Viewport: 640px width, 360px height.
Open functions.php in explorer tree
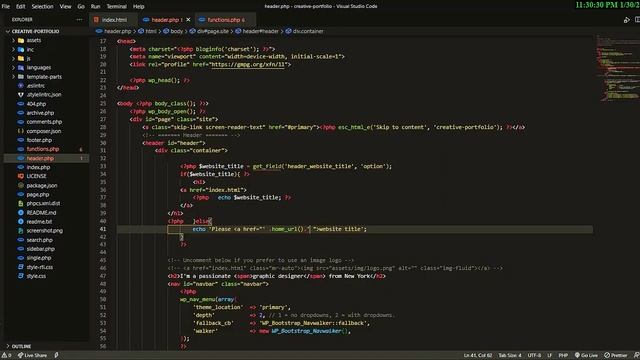tap(42, 149)
